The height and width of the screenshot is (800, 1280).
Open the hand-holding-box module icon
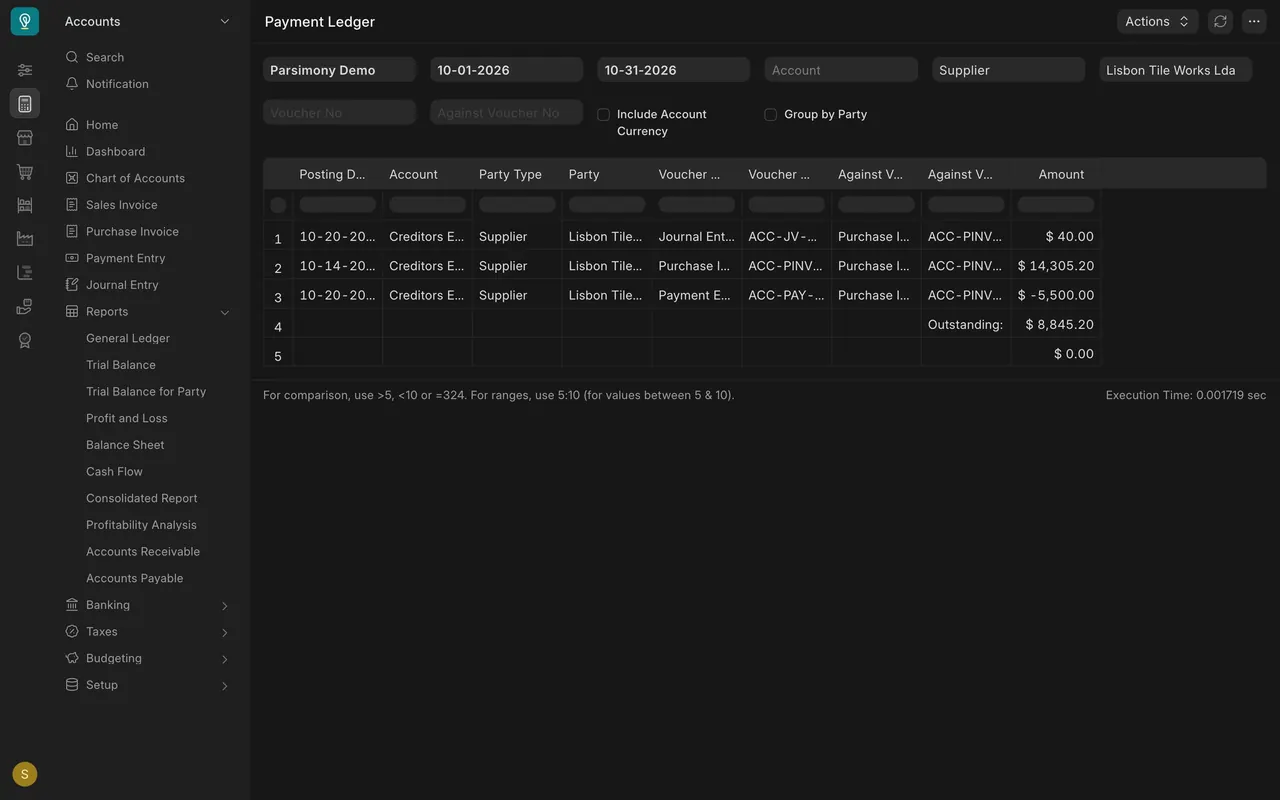(x=25, y=307)
